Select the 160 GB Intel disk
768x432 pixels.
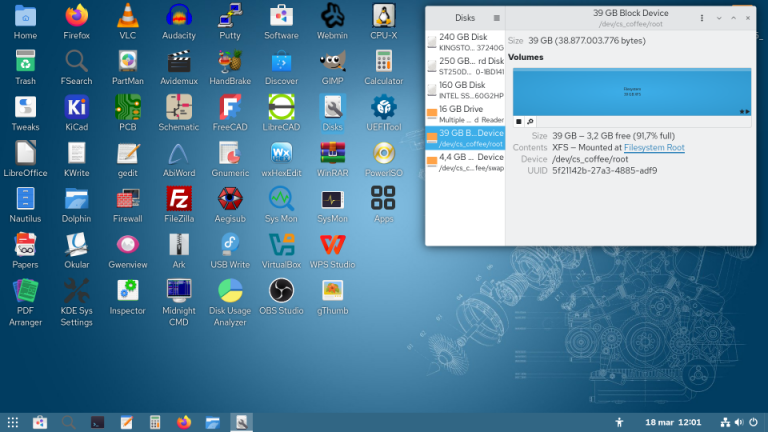(465, 90)
